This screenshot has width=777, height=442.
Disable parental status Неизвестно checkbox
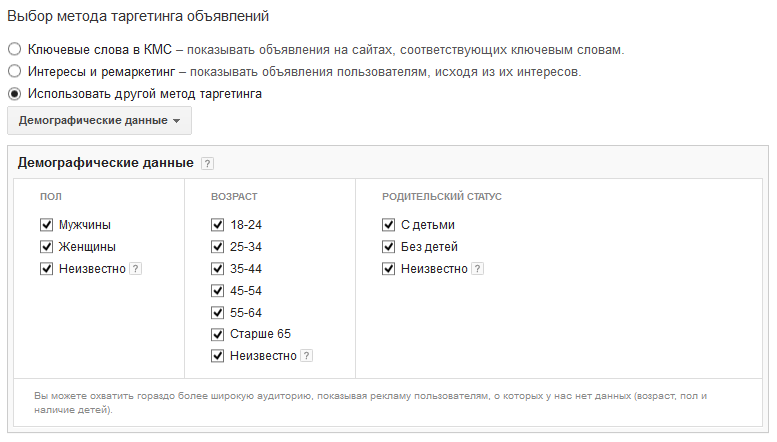(389, 269)
